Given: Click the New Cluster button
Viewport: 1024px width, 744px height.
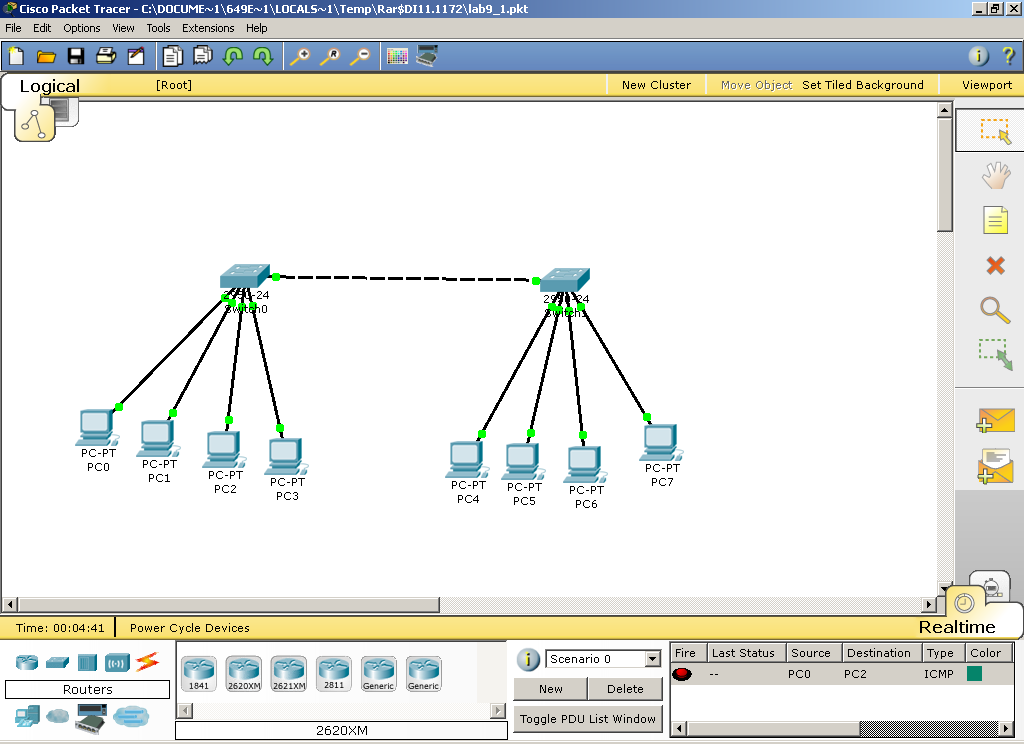Looking at the screenshot, I should coord(656,85).
